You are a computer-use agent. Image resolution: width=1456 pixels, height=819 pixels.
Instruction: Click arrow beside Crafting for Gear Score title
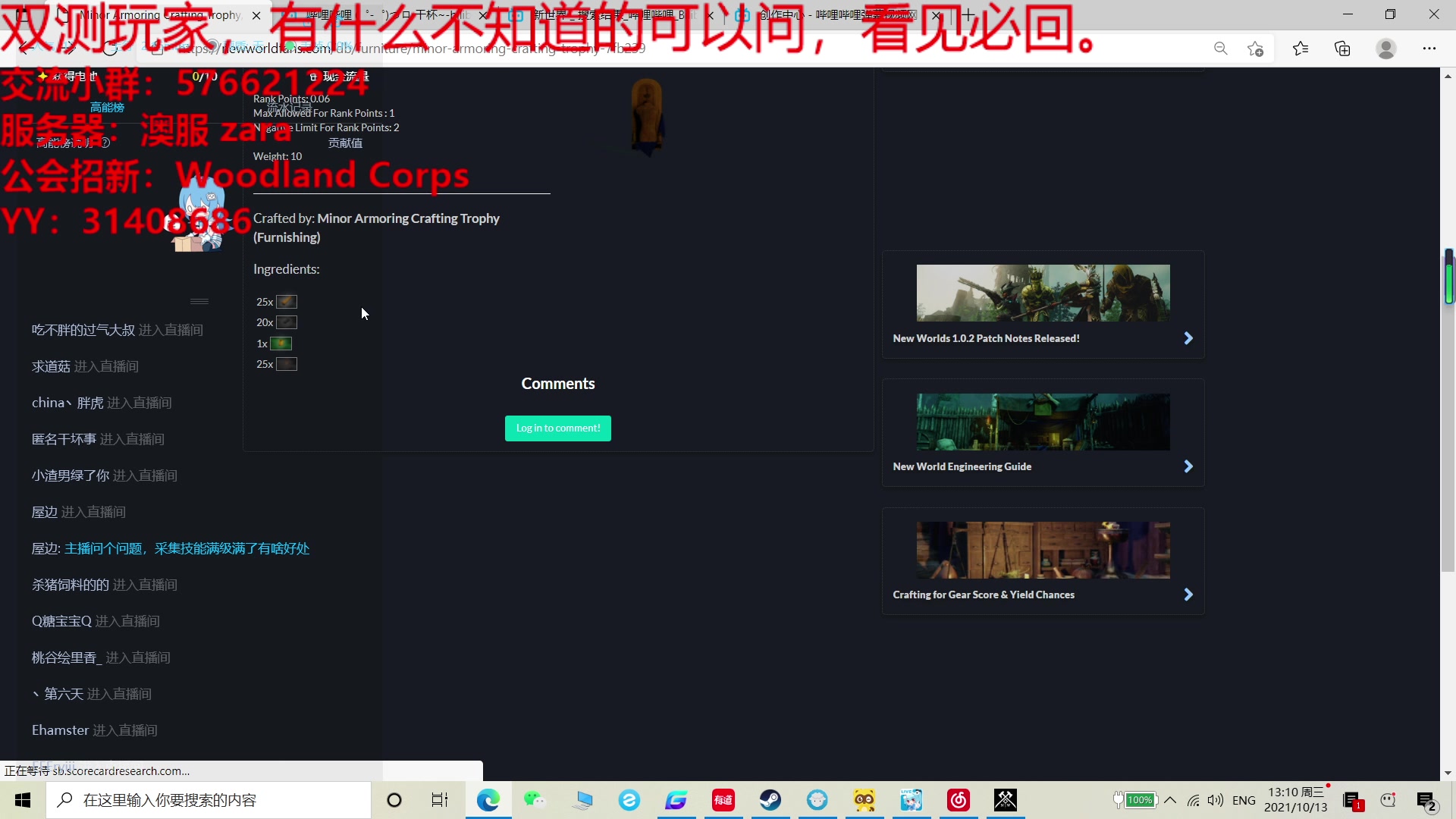(1188, 595)
